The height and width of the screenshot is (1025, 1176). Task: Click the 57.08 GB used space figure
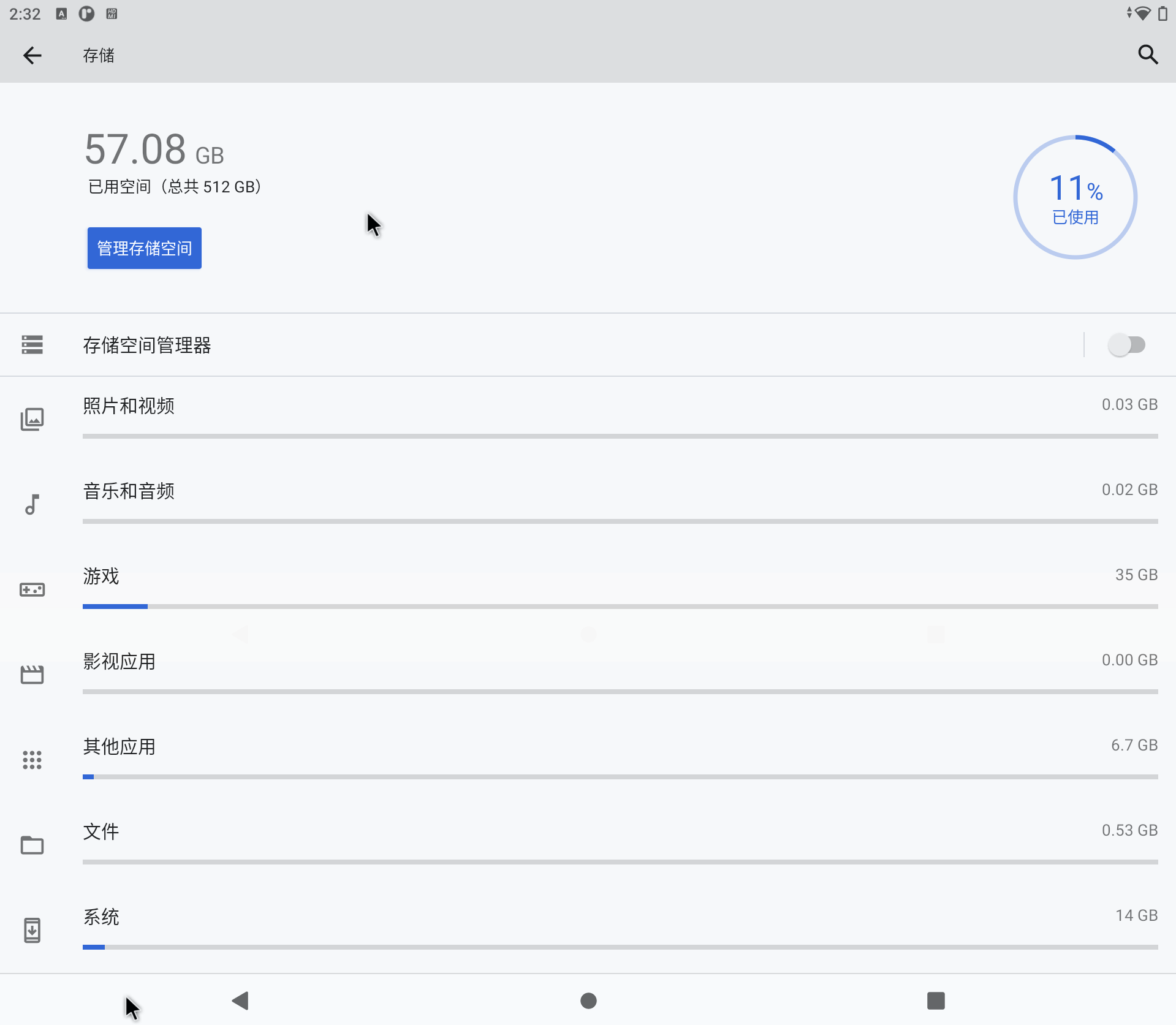[154, 149]
